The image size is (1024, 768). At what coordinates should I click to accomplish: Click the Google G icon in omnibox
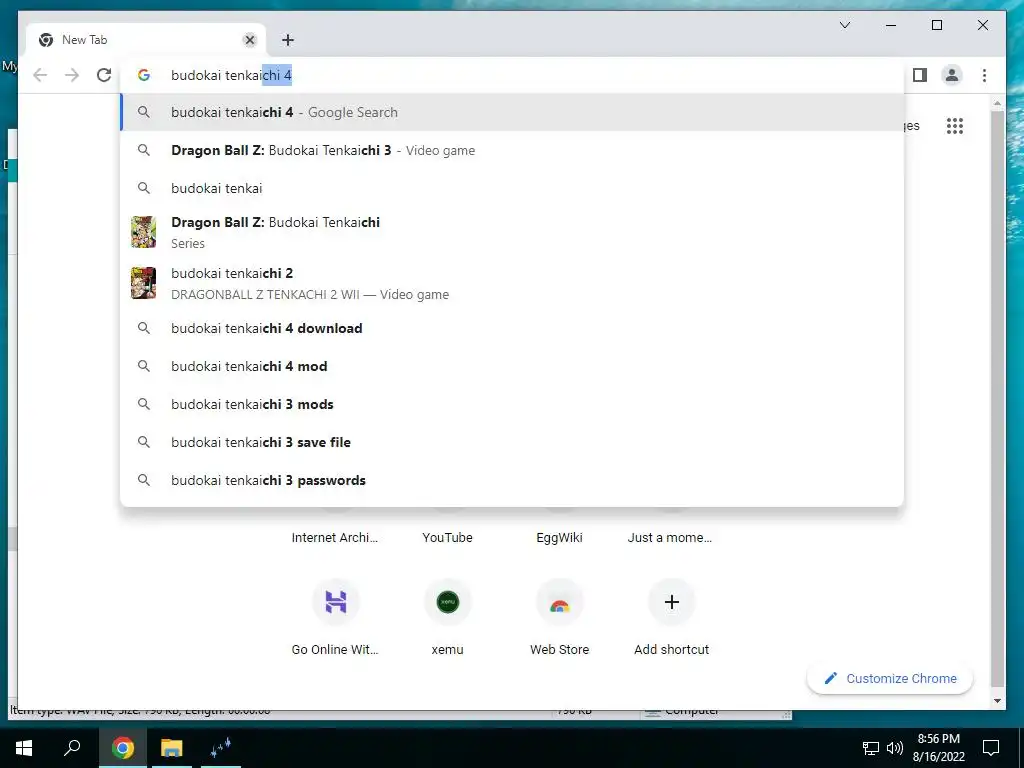tap(144, 75)
